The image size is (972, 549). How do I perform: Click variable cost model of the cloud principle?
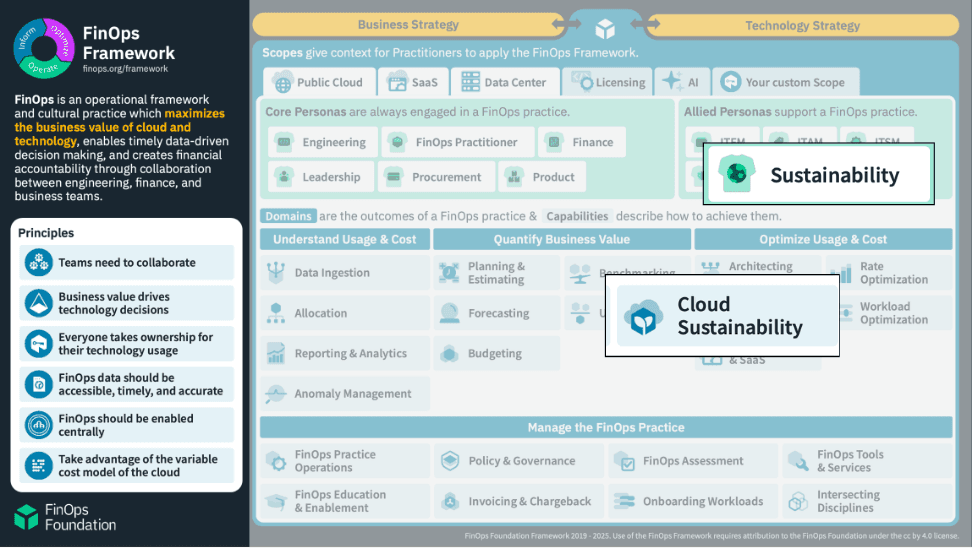click(126, 465)
